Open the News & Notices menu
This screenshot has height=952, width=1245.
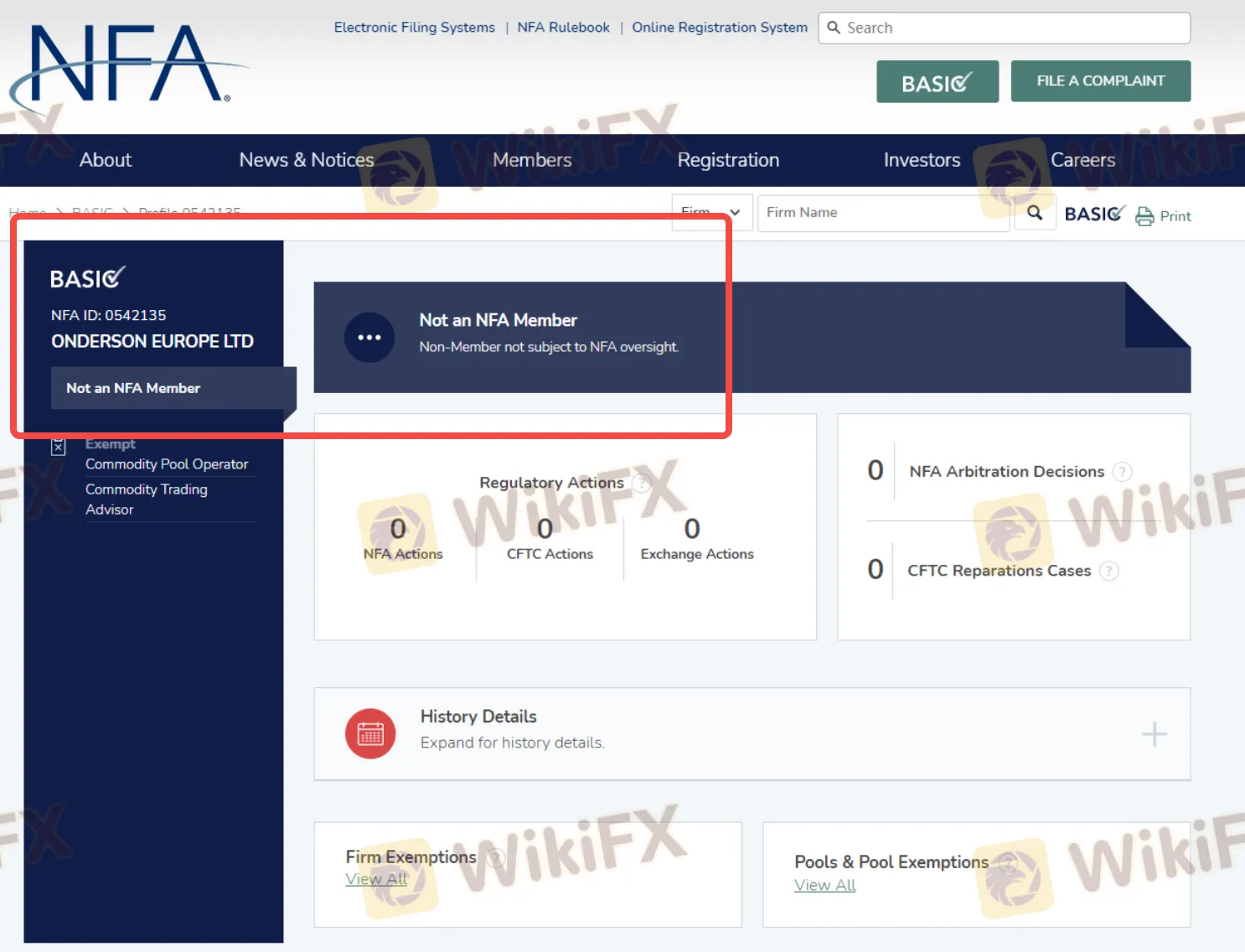pos(307,160)
